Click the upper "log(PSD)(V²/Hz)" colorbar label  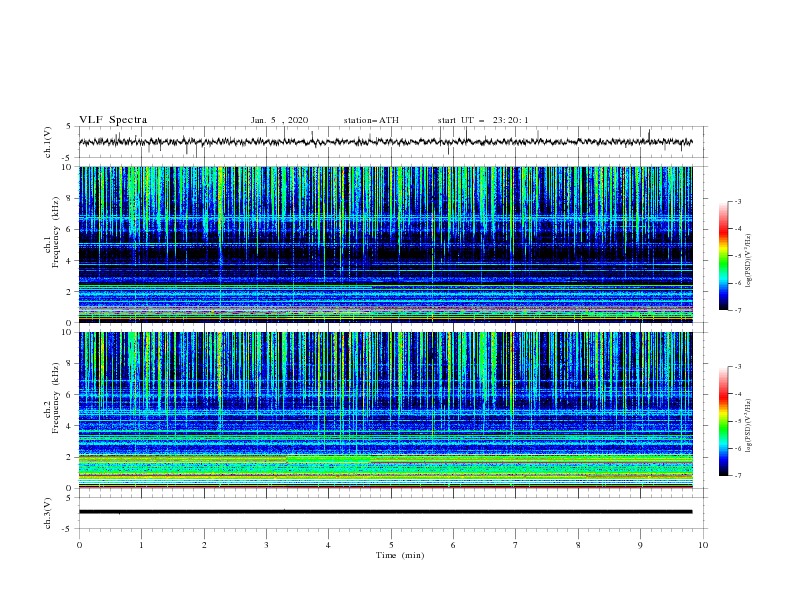[x=749, y=261]
